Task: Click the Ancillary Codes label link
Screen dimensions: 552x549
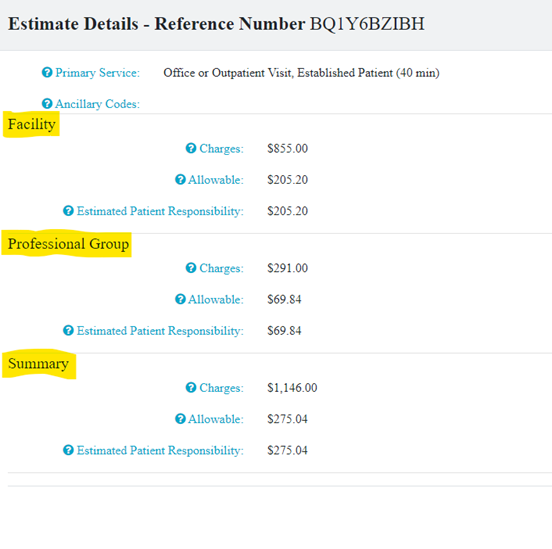Action: click(x=98, y=104)
